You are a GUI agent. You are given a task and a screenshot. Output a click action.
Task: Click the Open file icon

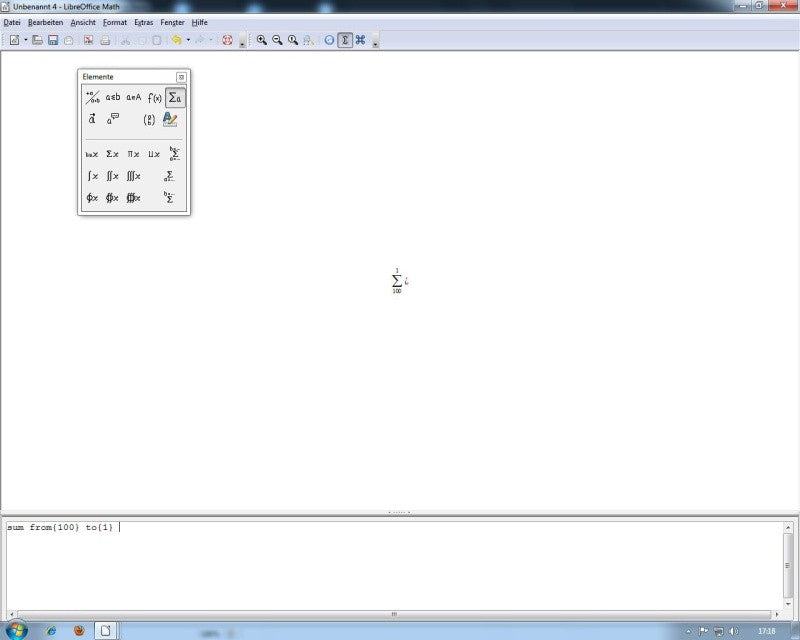pos(37,40)
